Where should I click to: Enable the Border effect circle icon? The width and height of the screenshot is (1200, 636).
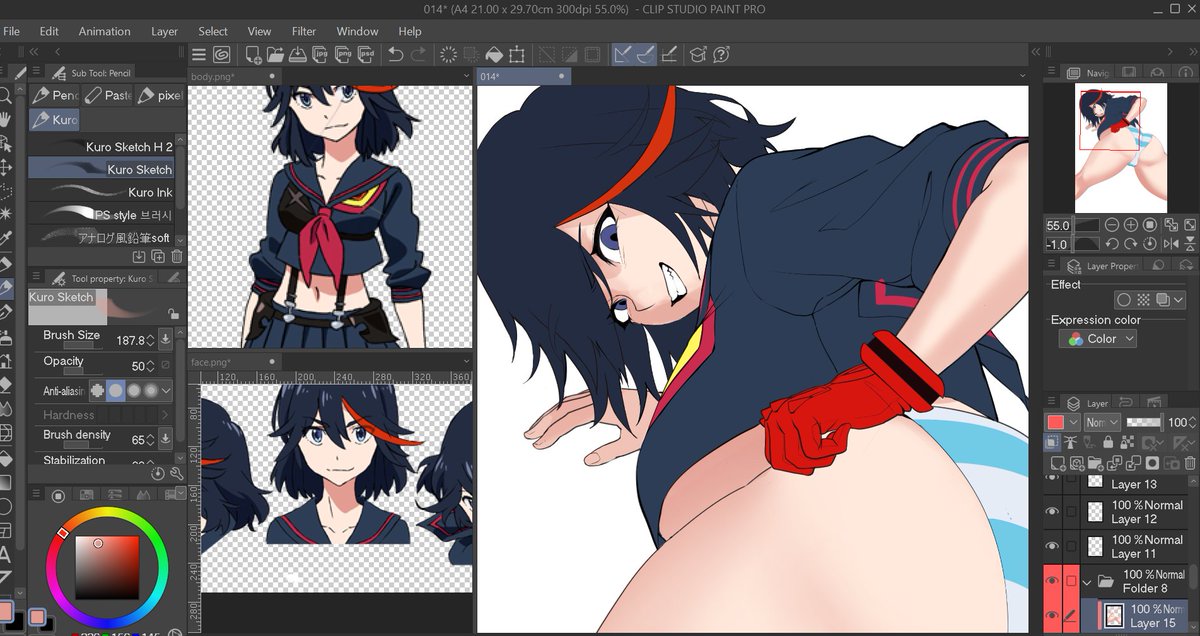(x=1125, y=300)
